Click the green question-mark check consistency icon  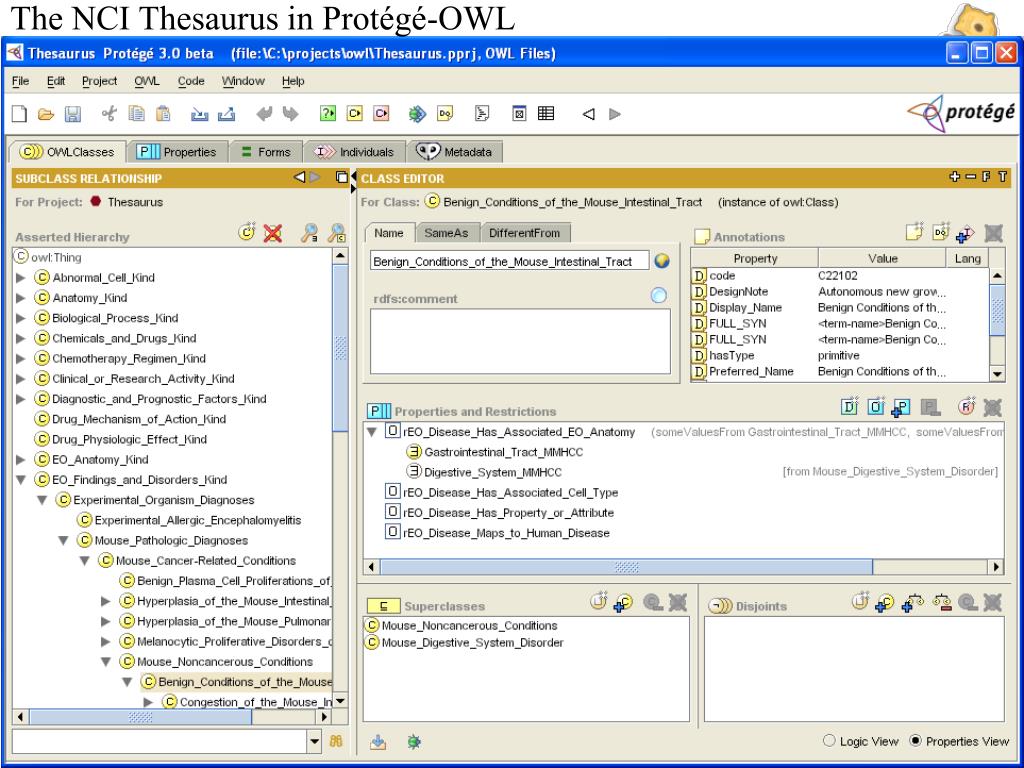point(327,114)
